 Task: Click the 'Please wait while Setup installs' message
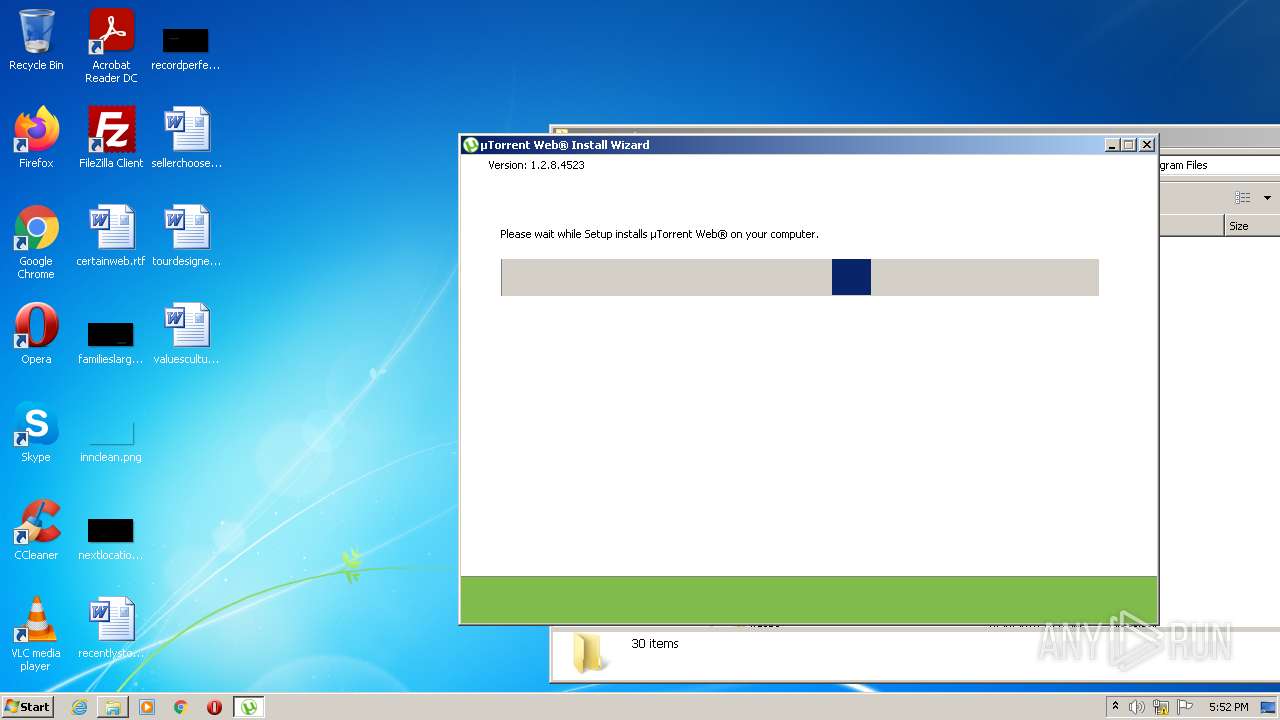(659, 234)
